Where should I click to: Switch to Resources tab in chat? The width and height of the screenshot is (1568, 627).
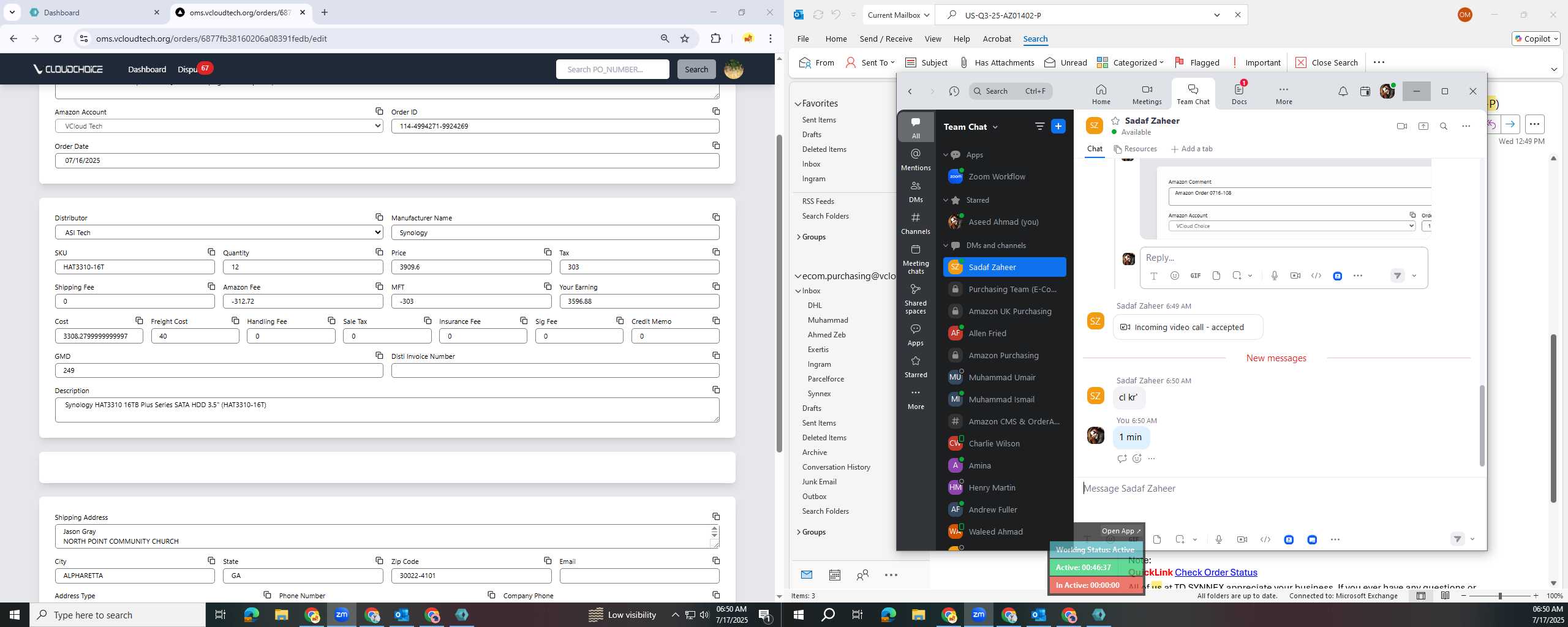[x=1135, y=149]
